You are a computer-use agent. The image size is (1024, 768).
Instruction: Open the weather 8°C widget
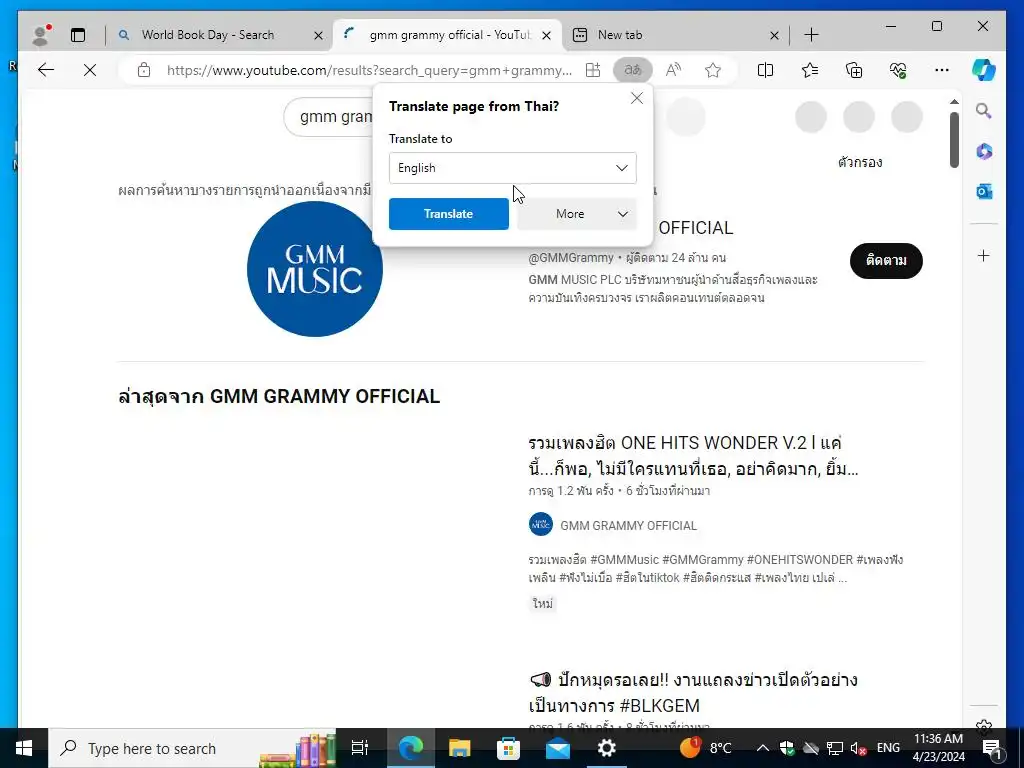tap(706, 748)
